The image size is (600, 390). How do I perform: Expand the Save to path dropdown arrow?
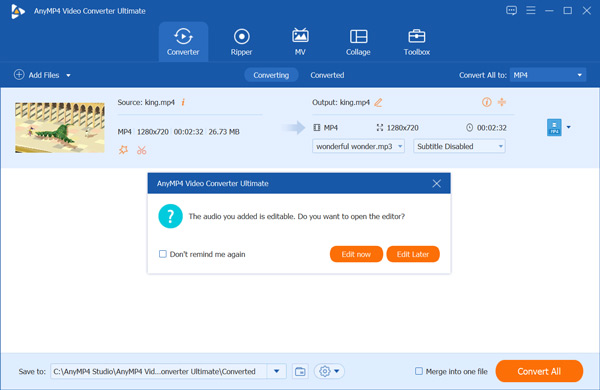[276, 371]
